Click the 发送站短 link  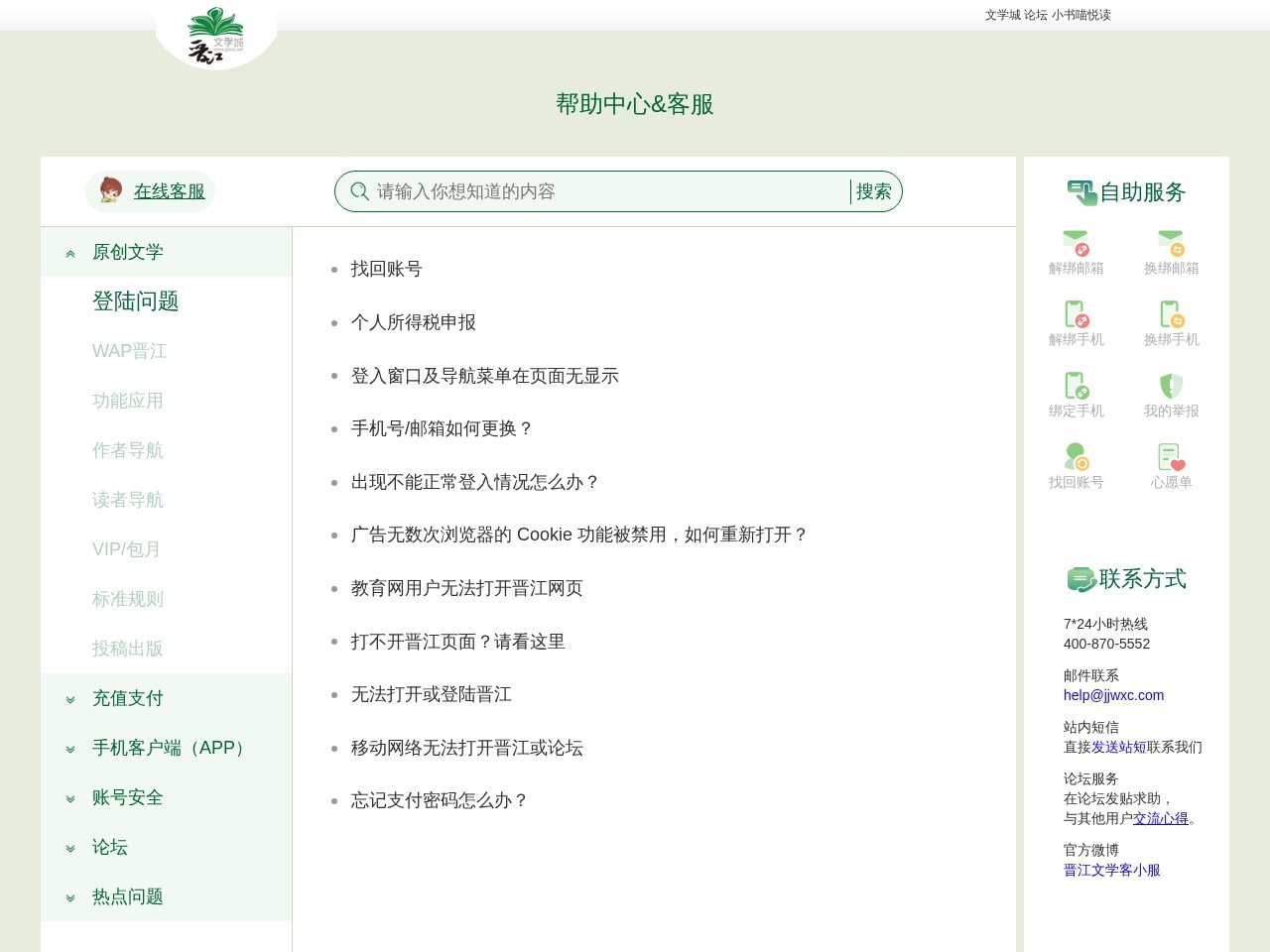pos(1119,747)
